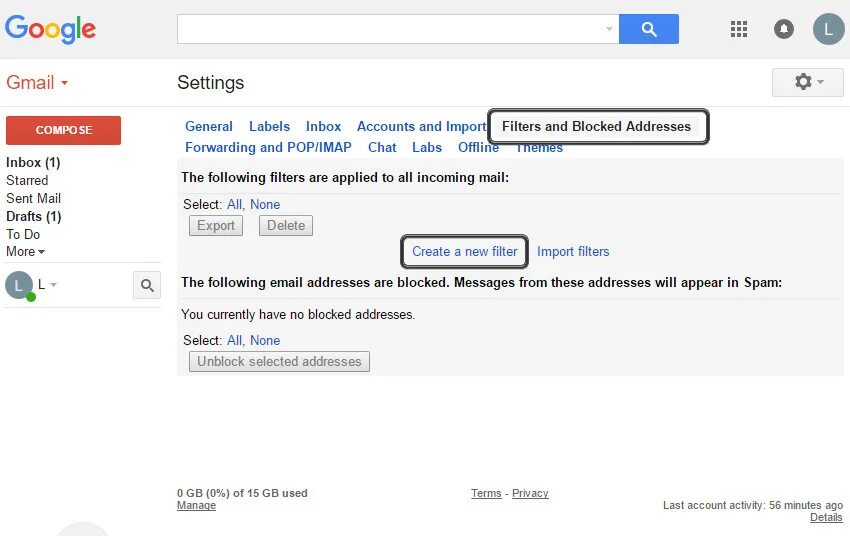This screenshot has width=850, height=536.
Task: Click the Manage storage link
Action: coord(196,505)
